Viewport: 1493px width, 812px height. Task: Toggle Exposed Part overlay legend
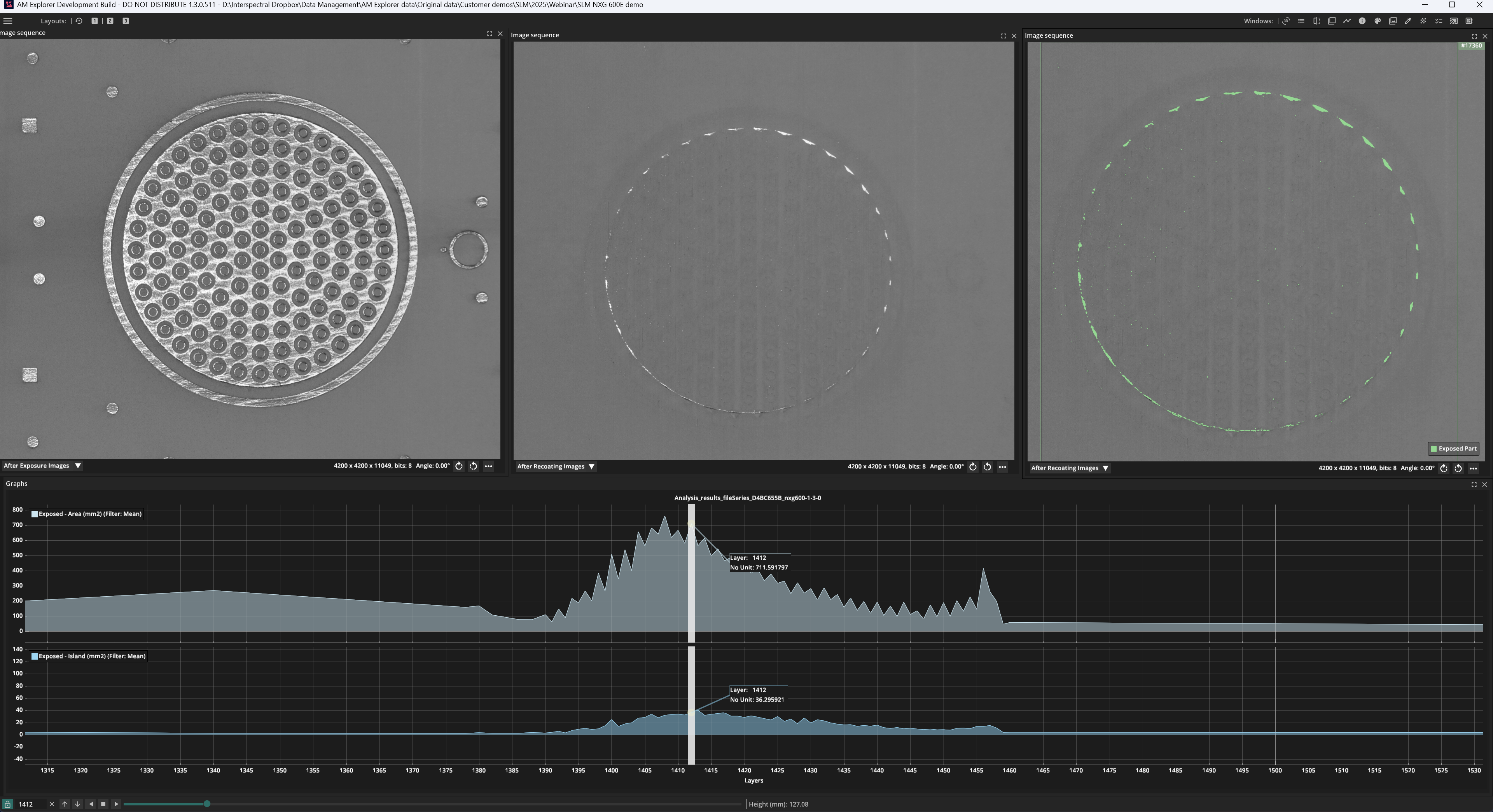[1453, 449]
